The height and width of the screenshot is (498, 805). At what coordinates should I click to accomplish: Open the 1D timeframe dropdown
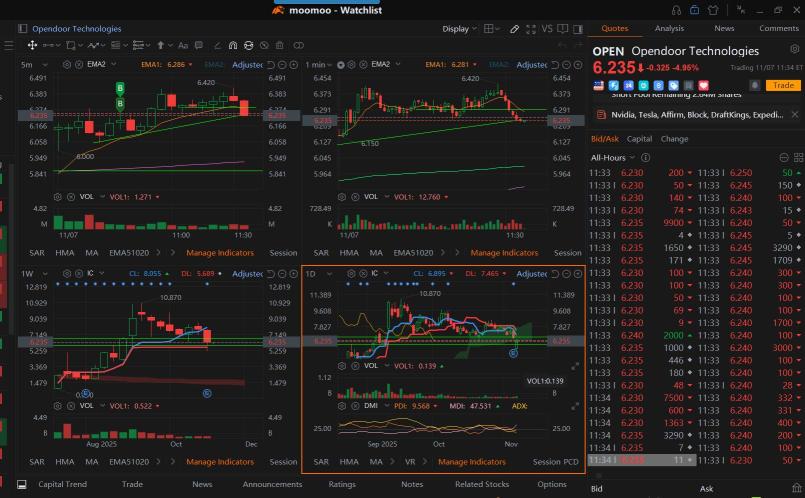point(318,274)
